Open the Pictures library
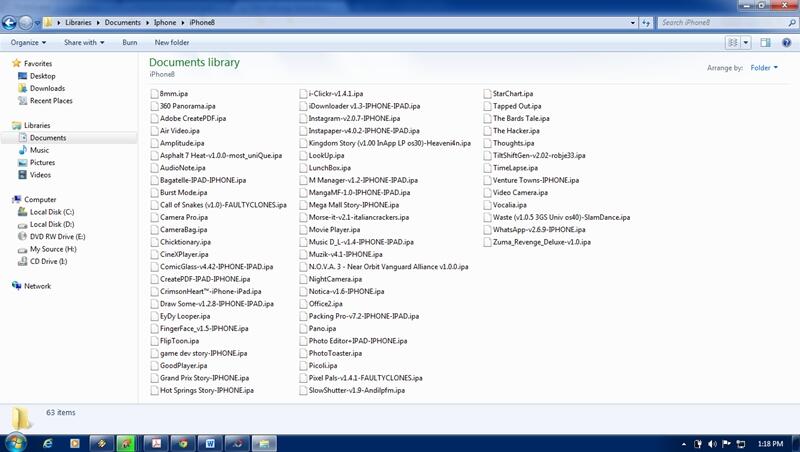 pyautogui.click(x=42, y=162)
